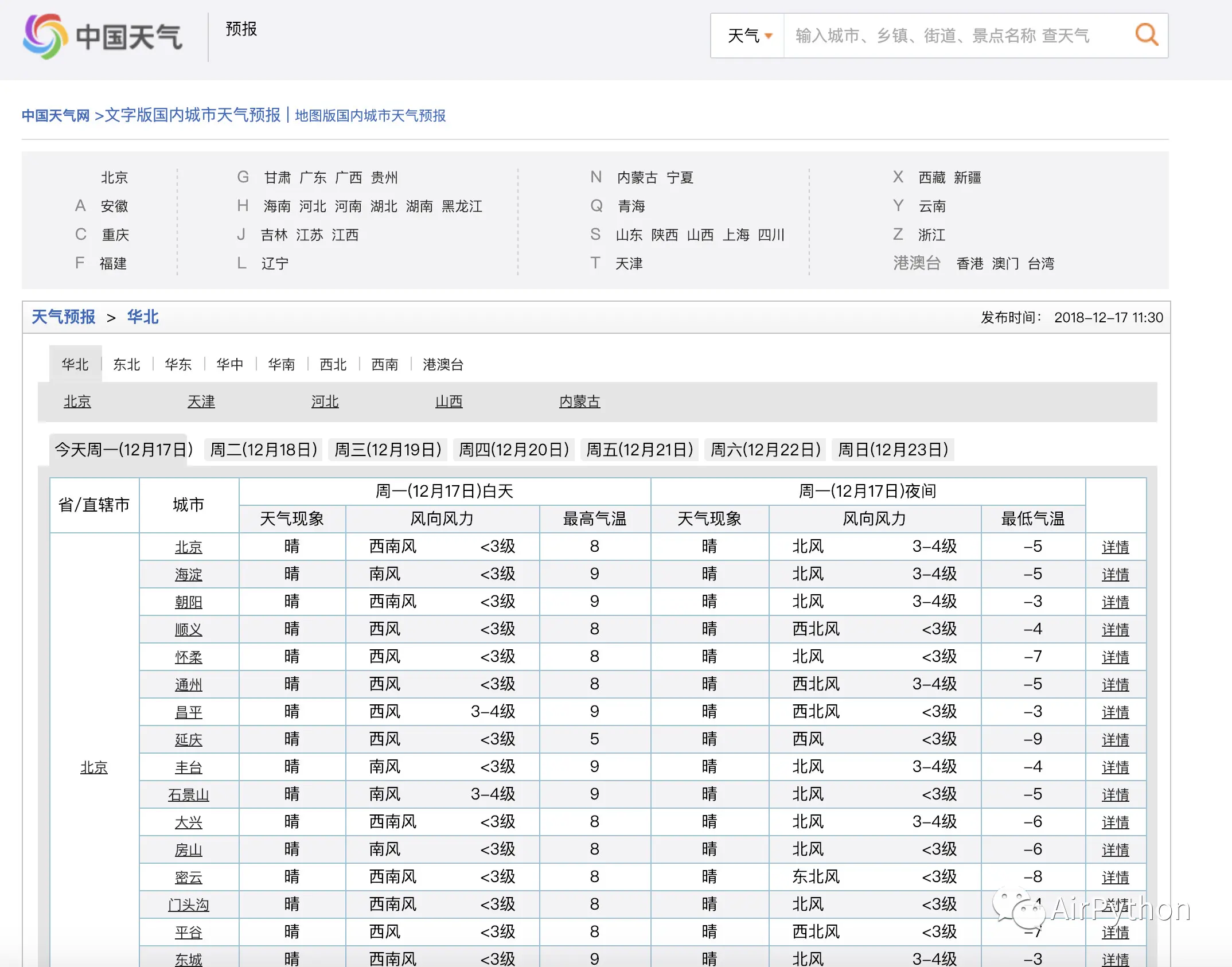Open 地图版国内城市天气预报 link
Screen dimensions: 1232x967
(370, 116)
